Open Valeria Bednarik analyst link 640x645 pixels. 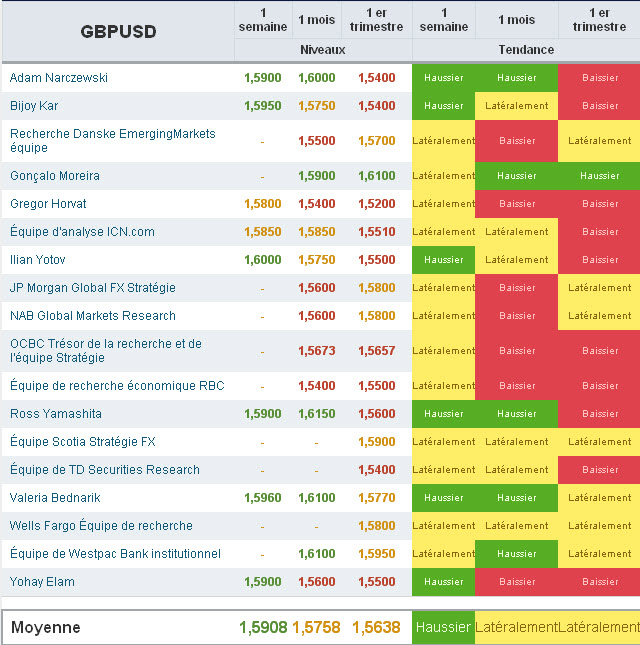pos(55,498)
